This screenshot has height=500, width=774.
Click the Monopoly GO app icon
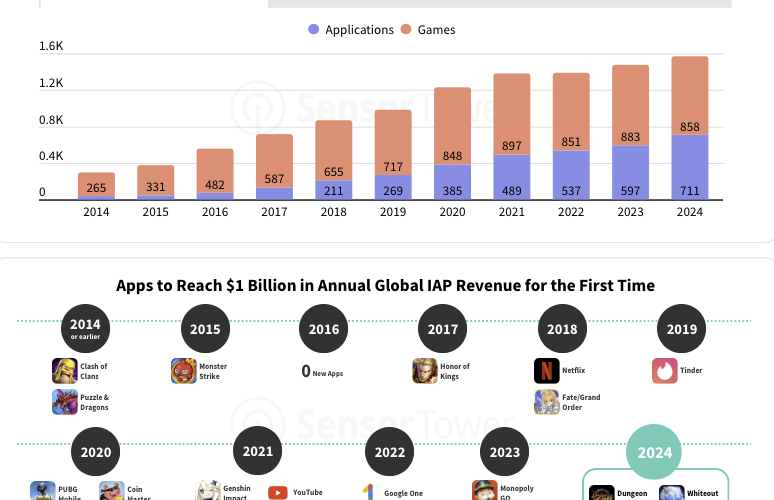(485, 490)
